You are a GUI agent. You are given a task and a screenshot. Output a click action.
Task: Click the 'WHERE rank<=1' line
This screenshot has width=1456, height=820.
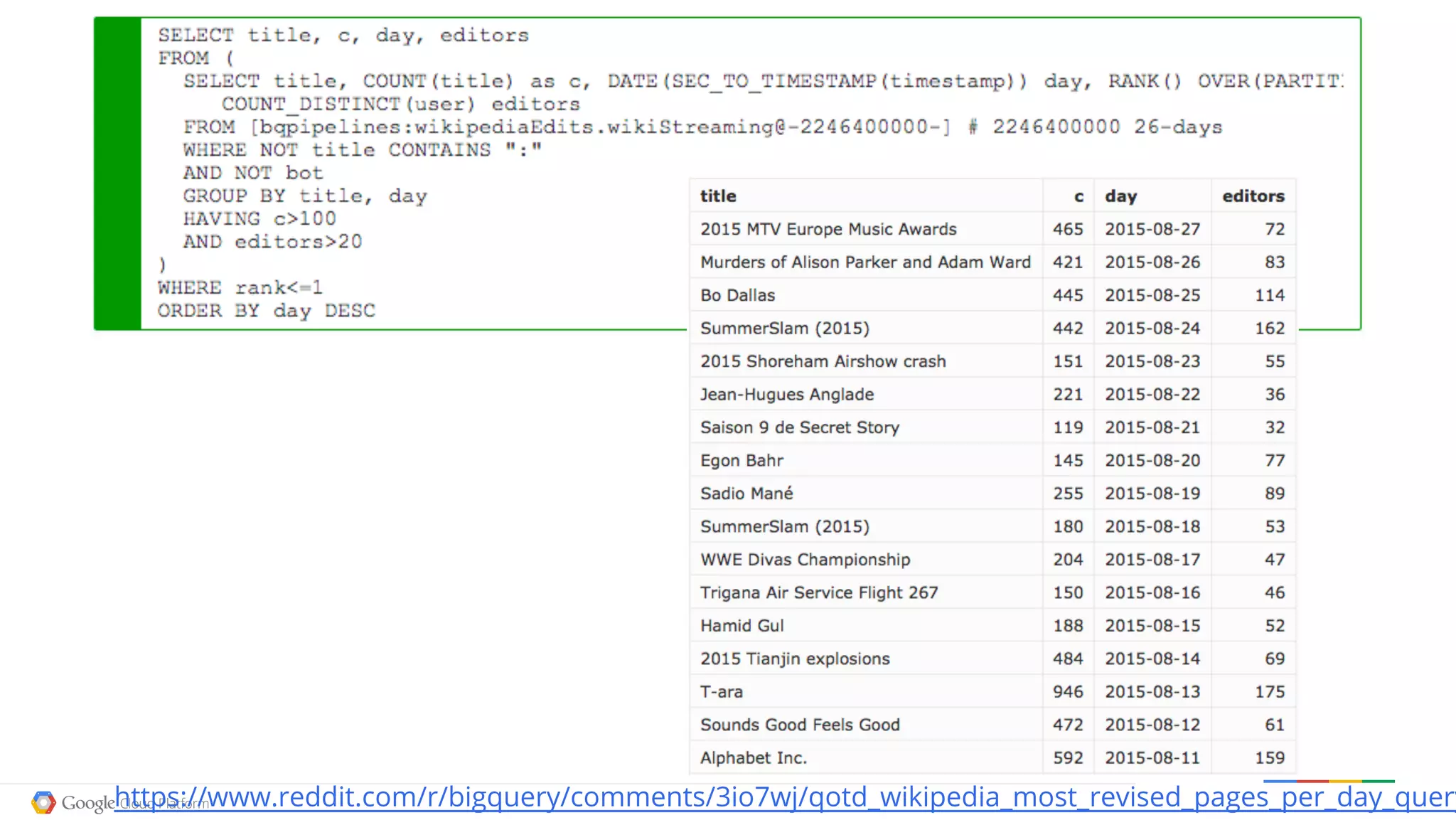240,288
